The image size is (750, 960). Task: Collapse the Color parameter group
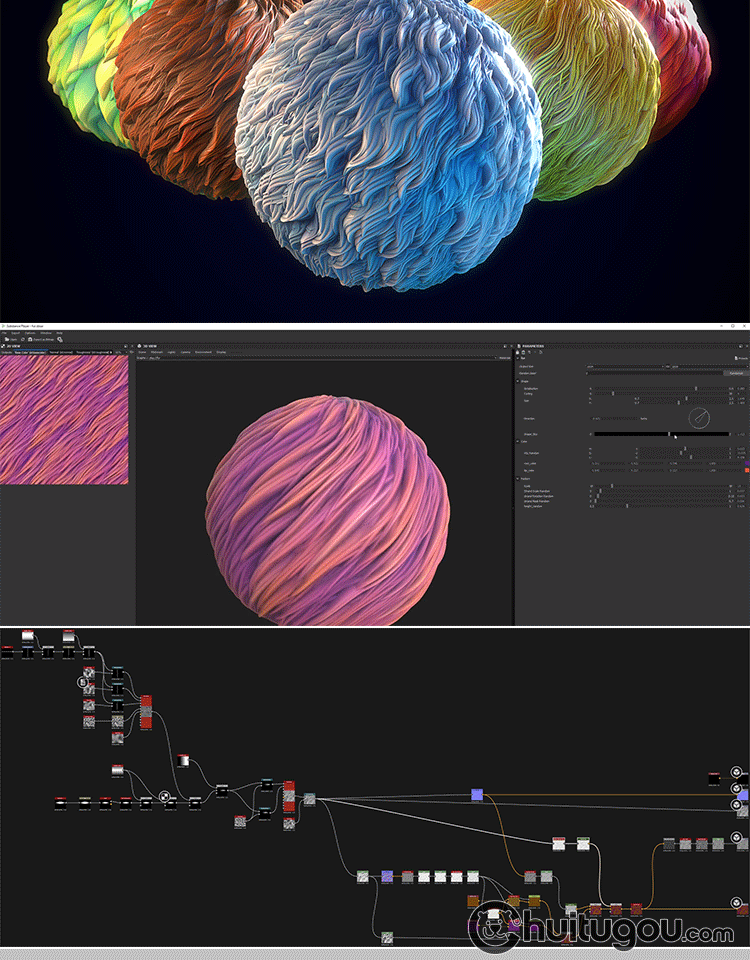pos(517,441)
